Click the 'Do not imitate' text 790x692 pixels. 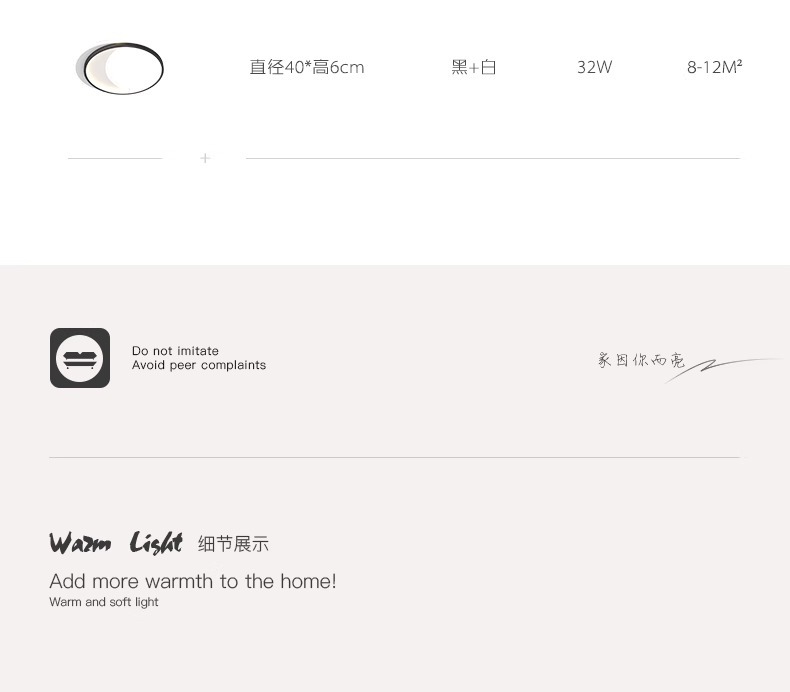pos(175,351)
